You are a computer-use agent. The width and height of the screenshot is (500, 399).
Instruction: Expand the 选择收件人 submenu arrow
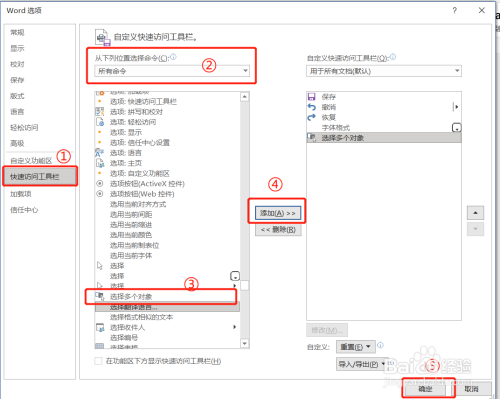pos(235,327)
